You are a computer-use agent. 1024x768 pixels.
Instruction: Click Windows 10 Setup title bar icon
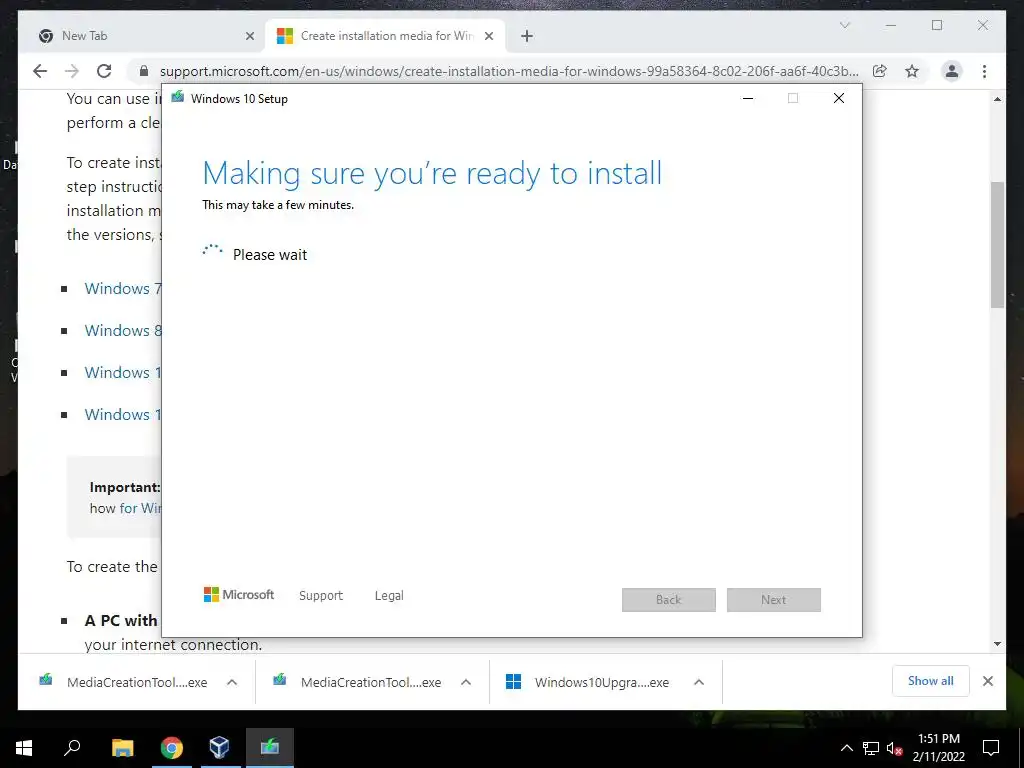(x=178, y=98)
